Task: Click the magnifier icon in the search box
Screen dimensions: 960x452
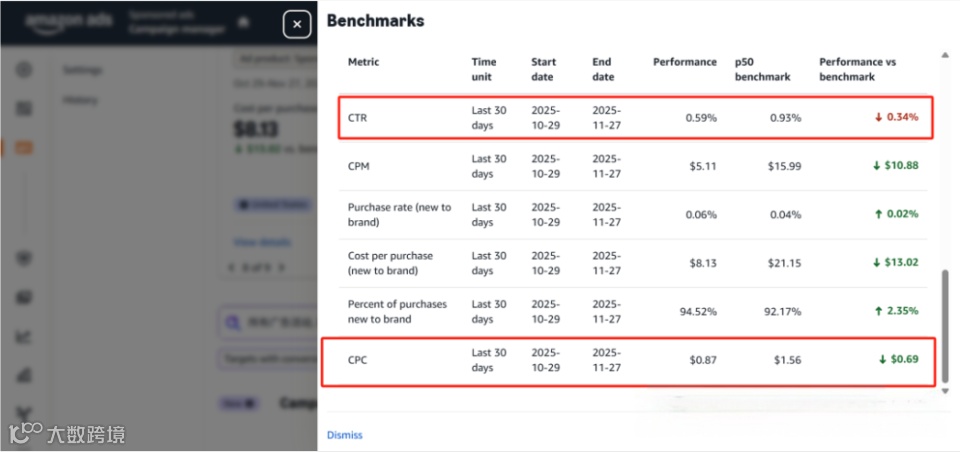Action: pos(234,322)
